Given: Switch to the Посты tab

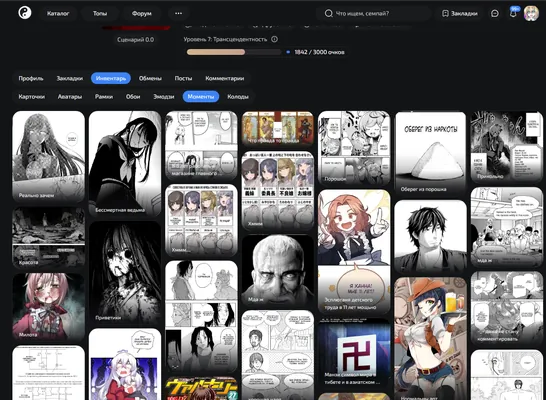Looking at the screenshot, I should click(183, 78).
